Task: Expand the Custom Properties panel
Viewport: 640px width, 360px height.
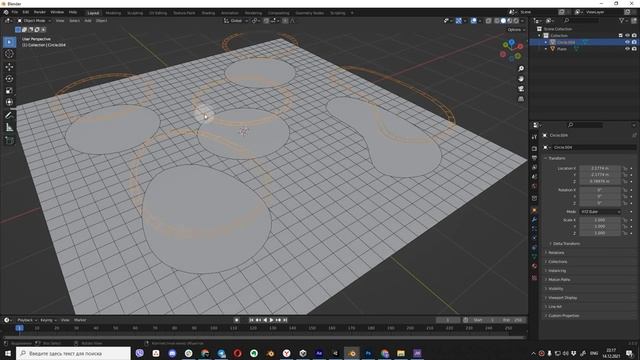Action: [x=563, y=316]
